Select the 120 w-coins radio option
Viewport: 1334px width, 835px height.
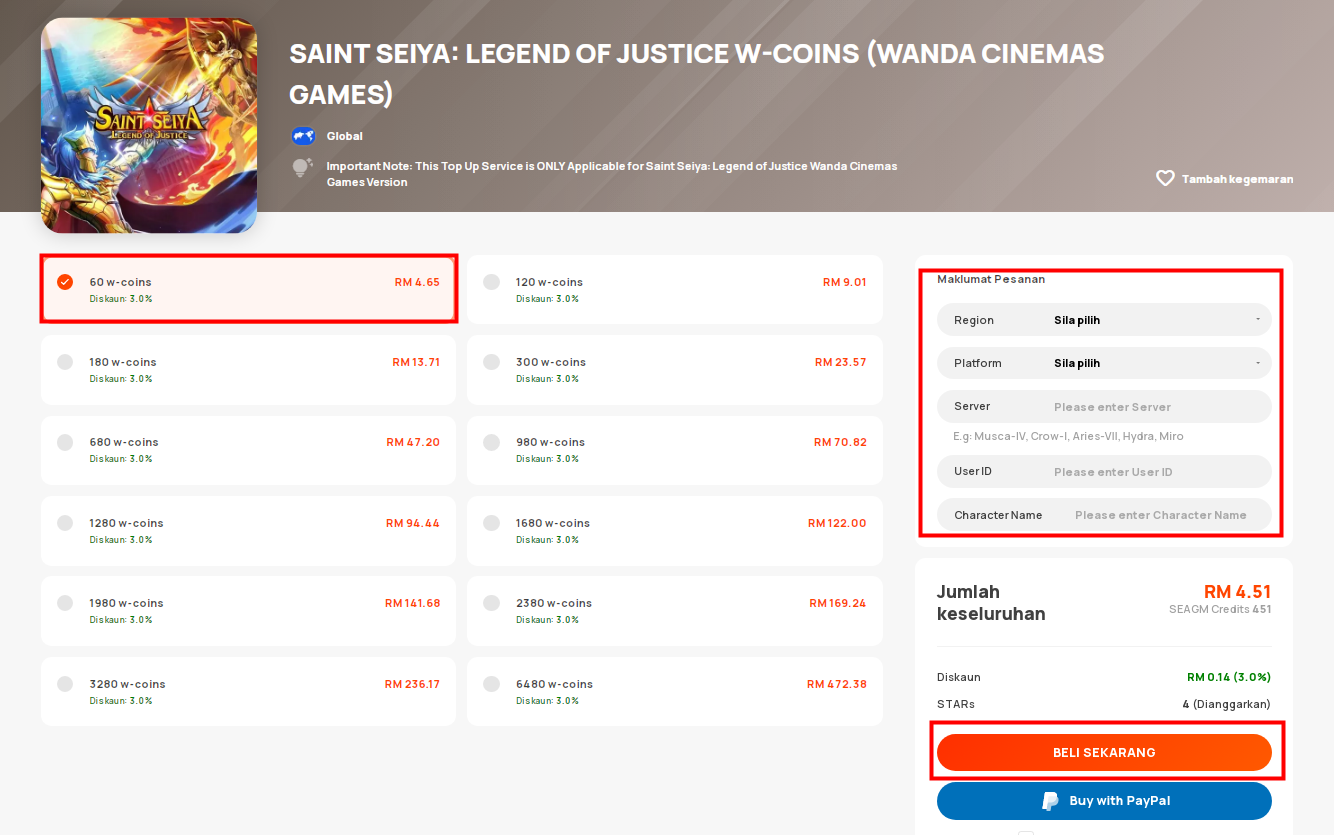[491, 282]
